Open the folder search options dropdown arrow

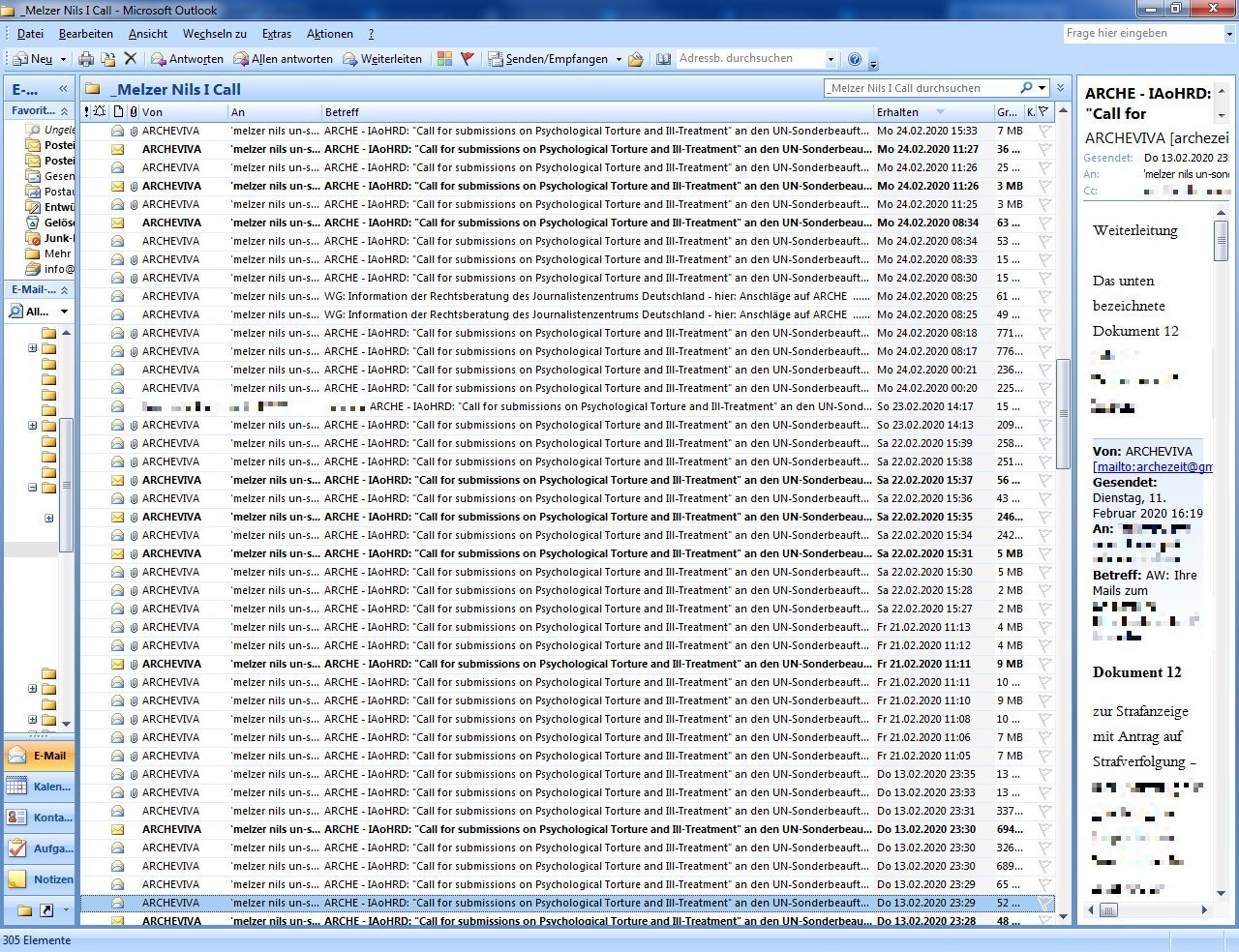pyautogui.click(x=1042, y=88)
